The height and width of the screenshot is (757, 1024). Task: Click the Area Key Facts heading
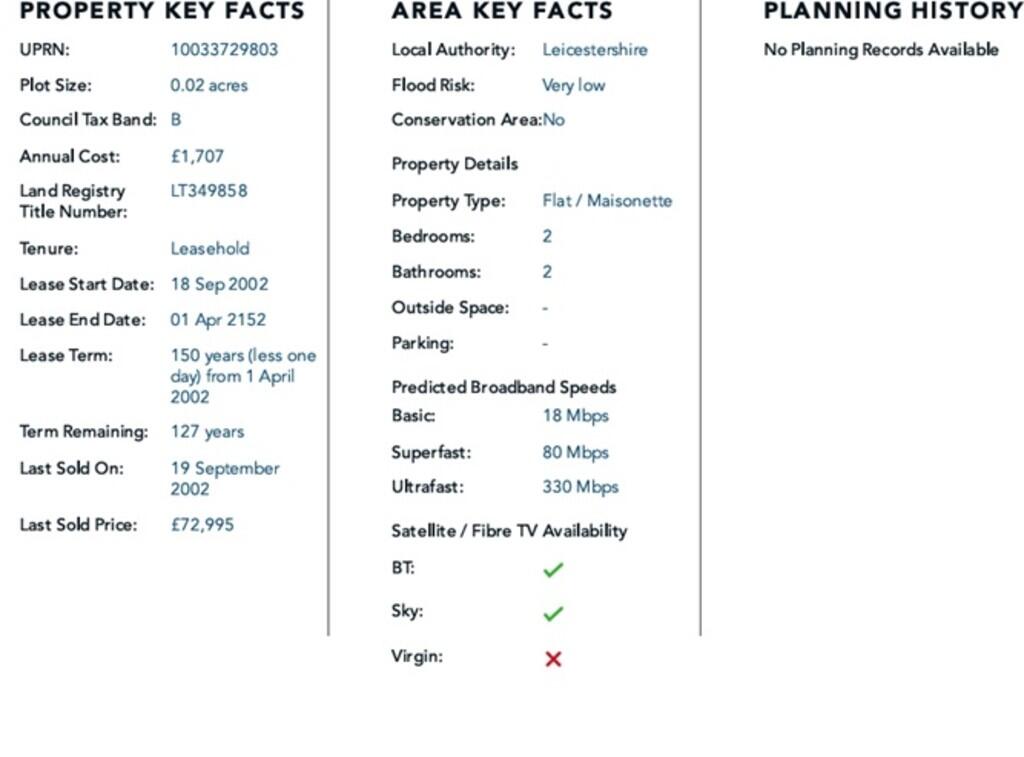(502, 12)
